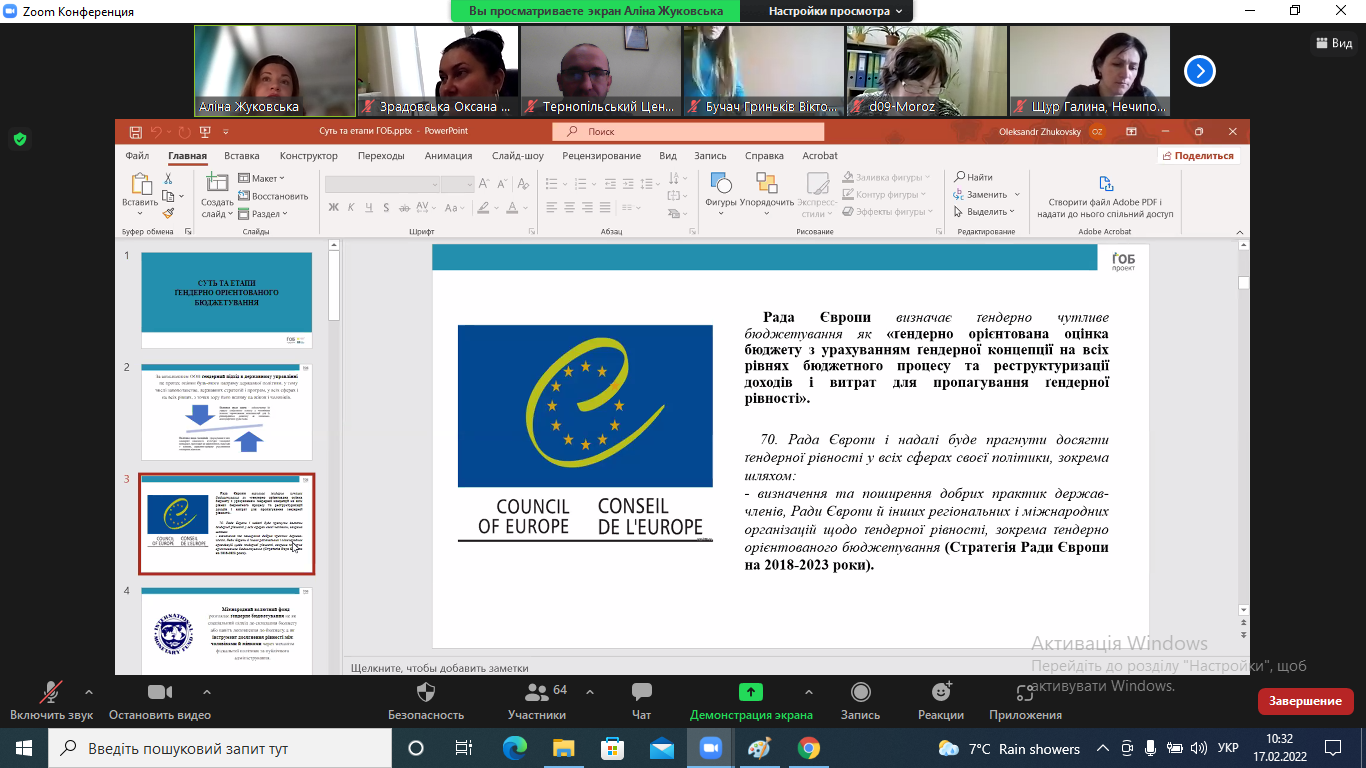Click the Поделиться button in PowerPoint
The width and height of the screenshot is (1366, 768).
pyautogui.click(x=1199, y=156)
